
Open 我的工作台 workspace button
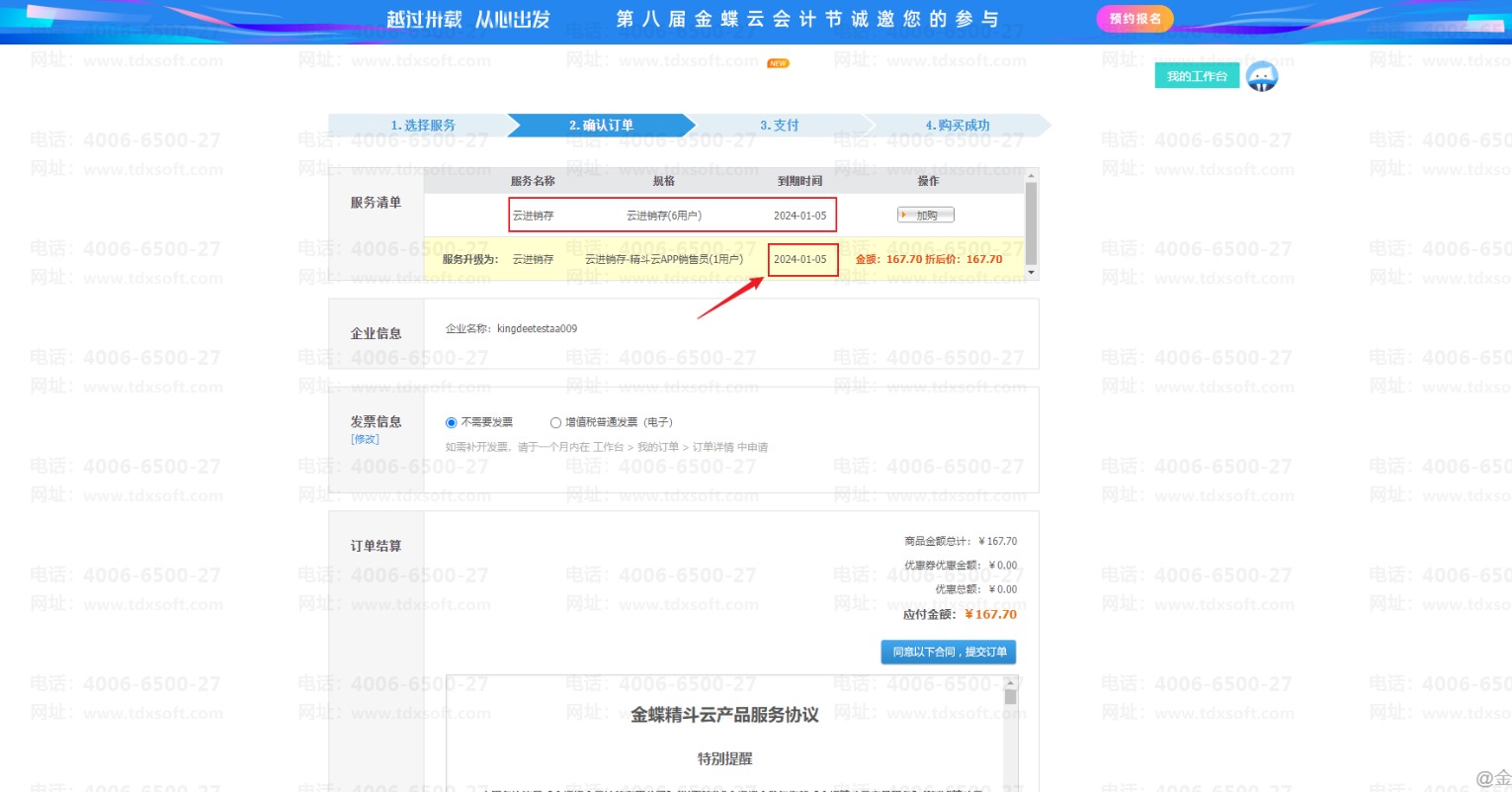click(1196, 76)
